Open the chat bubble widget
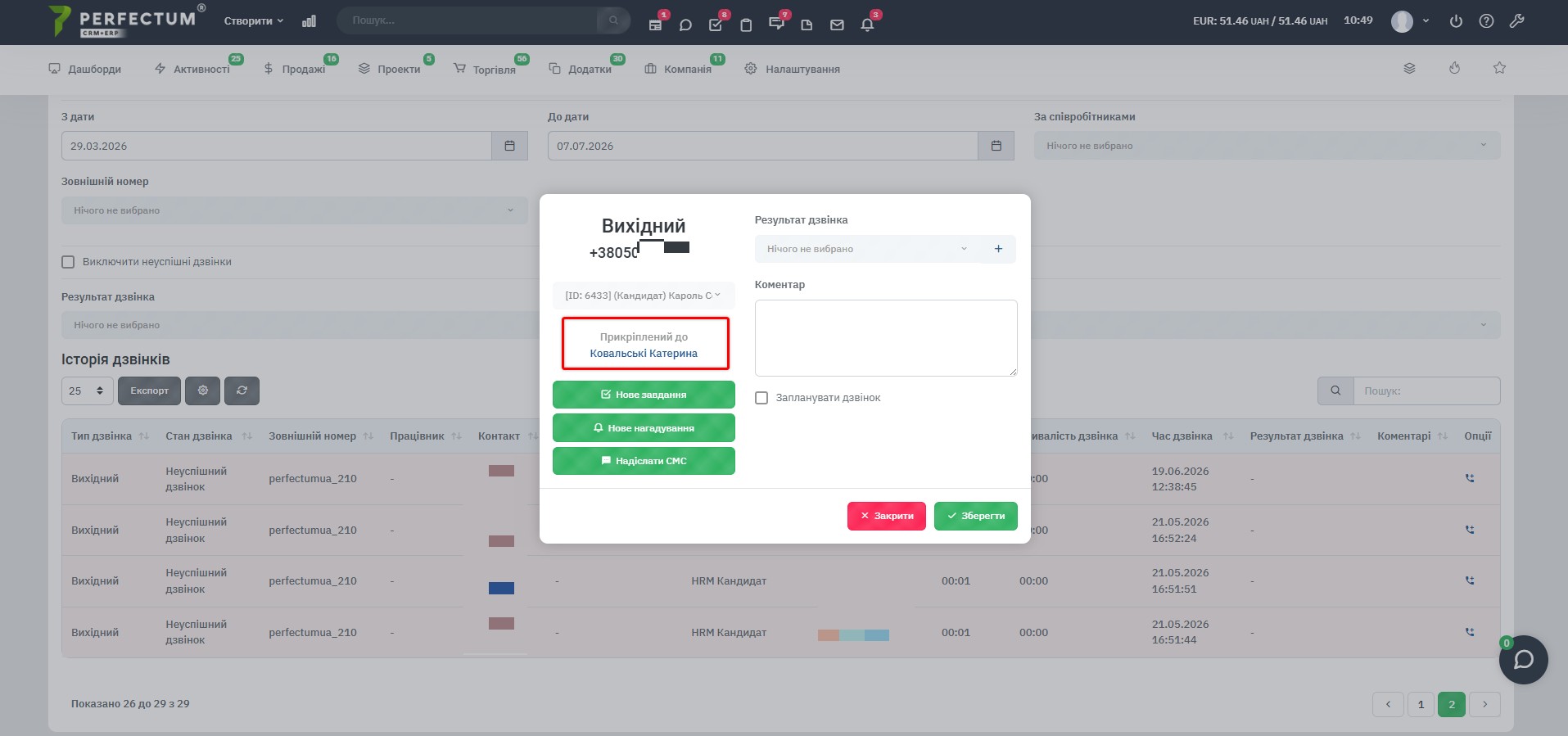 point(1523,659)
